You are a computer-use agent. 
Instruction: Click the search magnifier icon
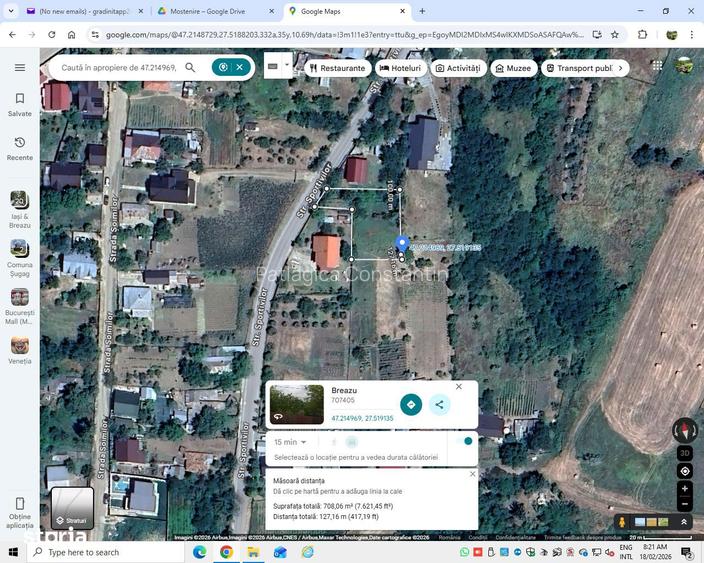click(190, 68)
